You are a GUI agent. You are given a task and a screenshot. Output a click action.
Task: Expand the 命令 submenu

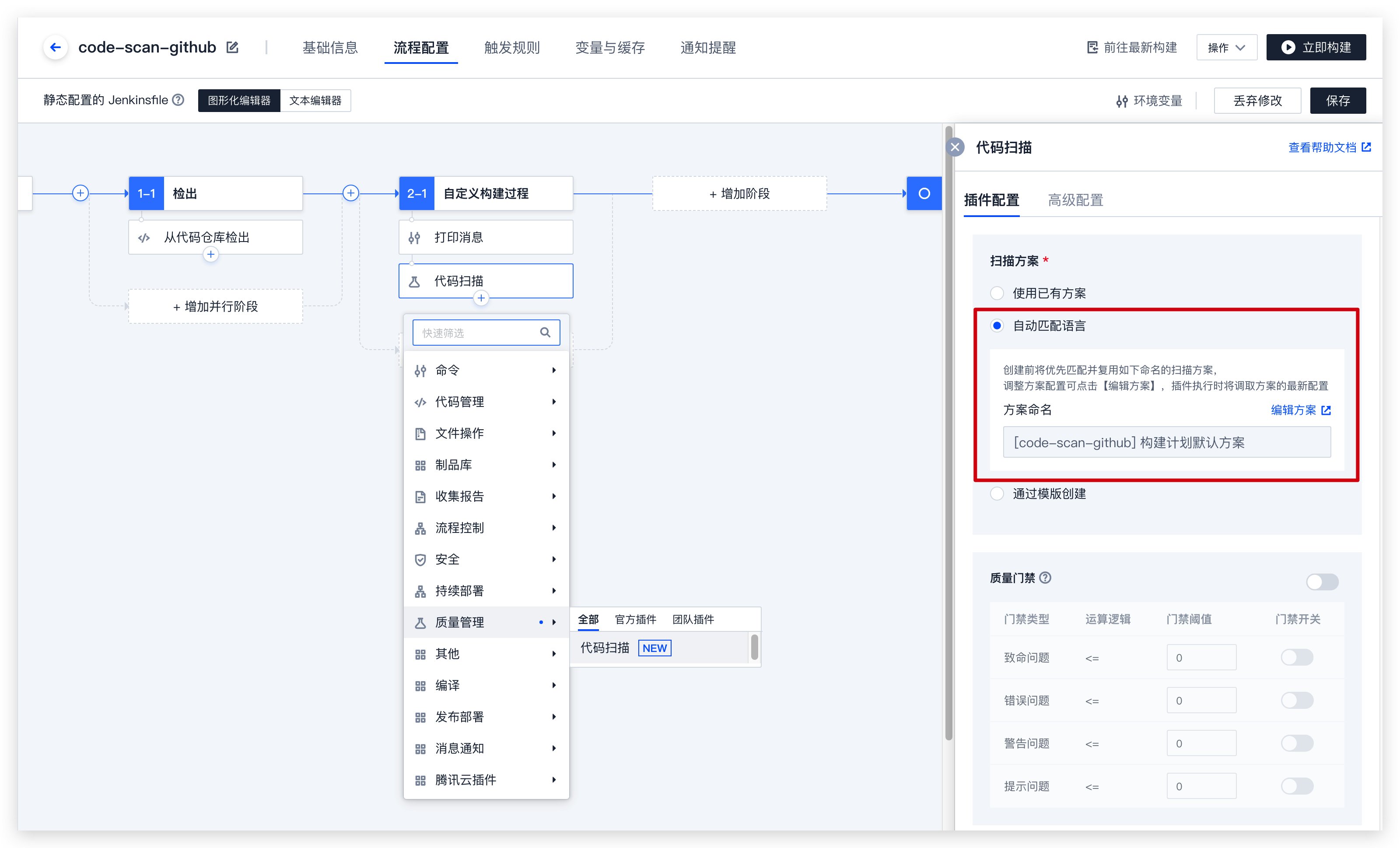click(x=554, y=371)
